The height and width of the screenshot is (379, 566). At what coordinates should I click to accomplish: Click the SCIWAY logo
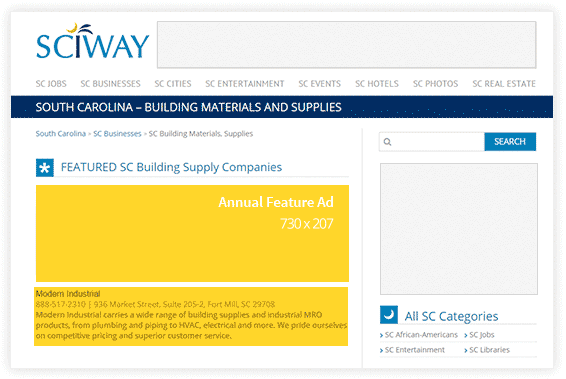[93, 41]
